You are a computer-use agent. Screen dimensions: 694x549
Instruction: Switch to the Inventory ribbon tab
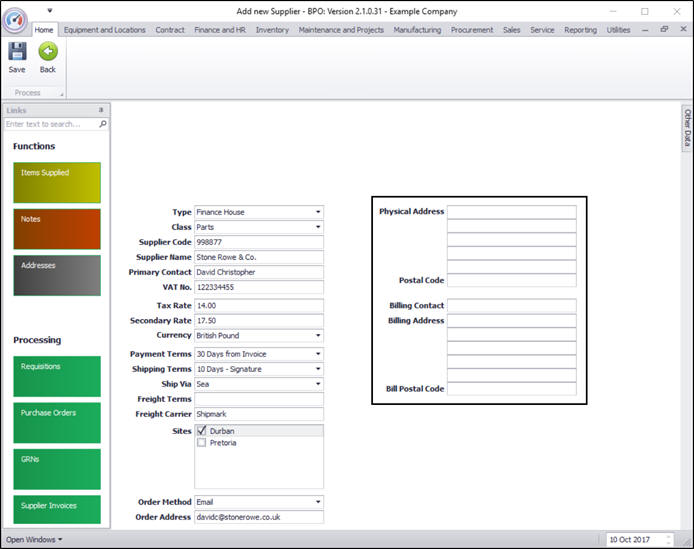point(272,30)
